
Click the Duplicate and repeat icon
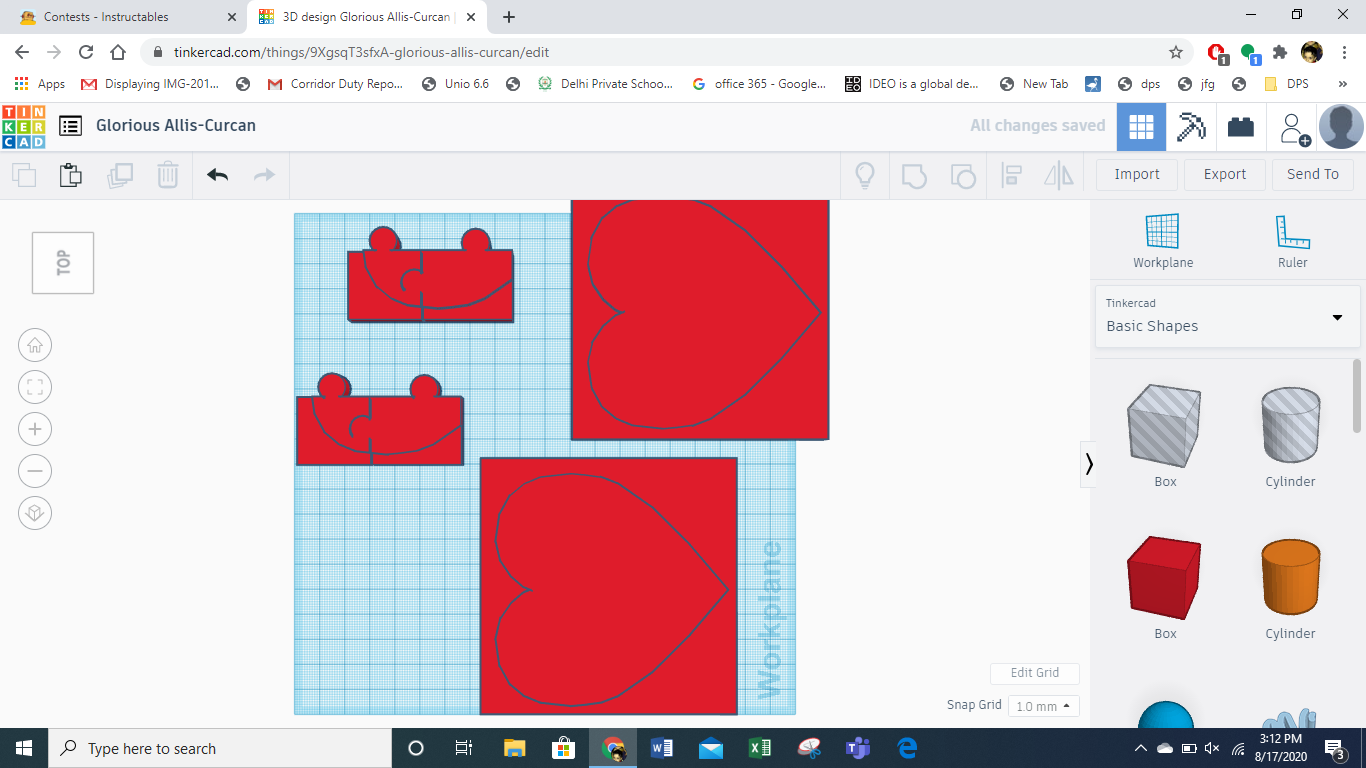[x=120, y=176]
